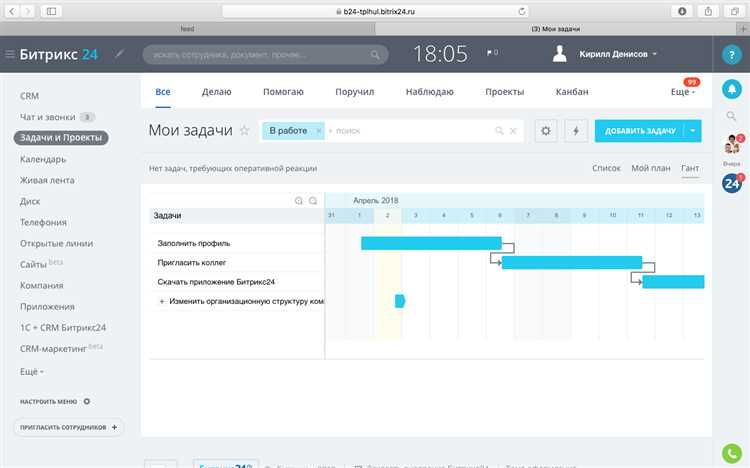Click the search magnifier in top bar
The image size is (750, 468).
tap(375, 55)
